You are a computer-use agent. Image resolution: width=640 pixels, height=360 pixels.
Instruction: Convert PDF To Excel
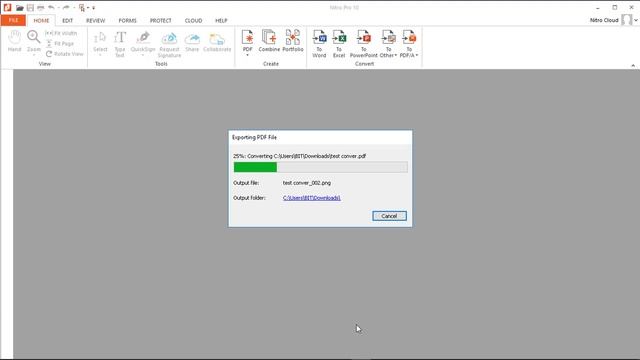(x=339, y=43)
